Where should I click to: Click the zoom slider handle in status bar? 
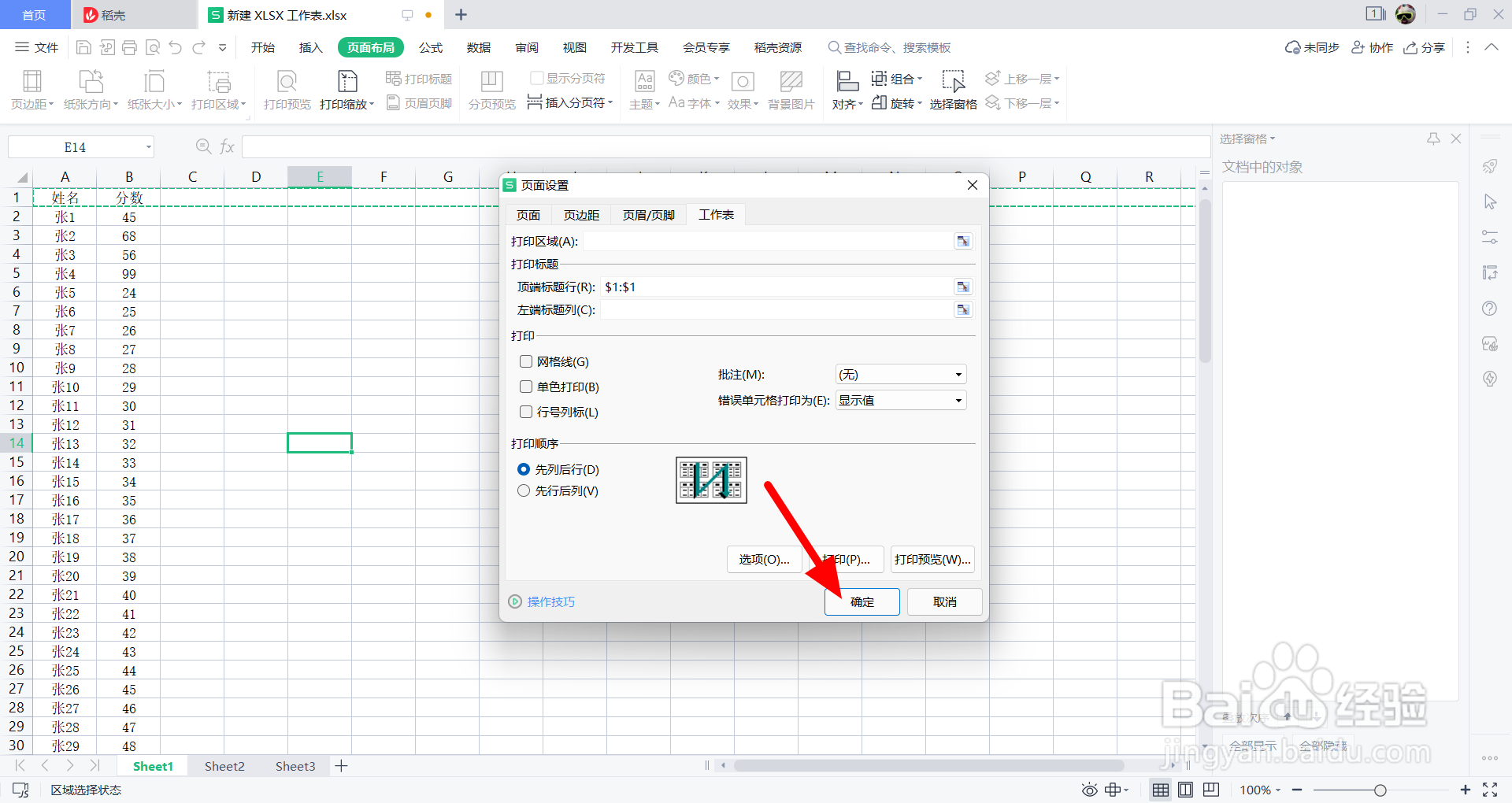point(1380,790)
